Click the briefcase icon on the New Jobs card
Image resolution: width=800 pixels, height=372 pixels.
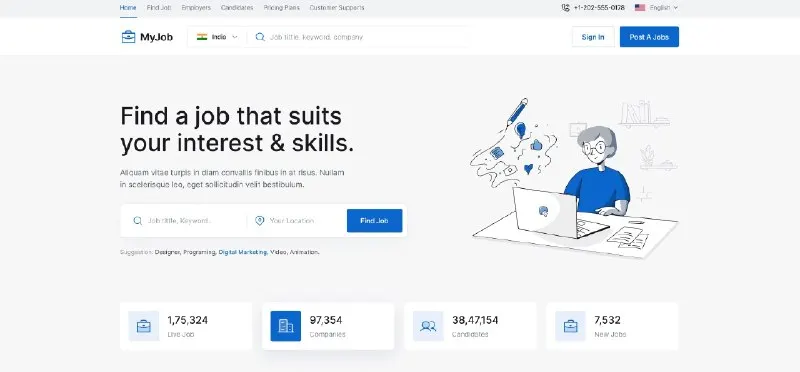click(570, 326)
